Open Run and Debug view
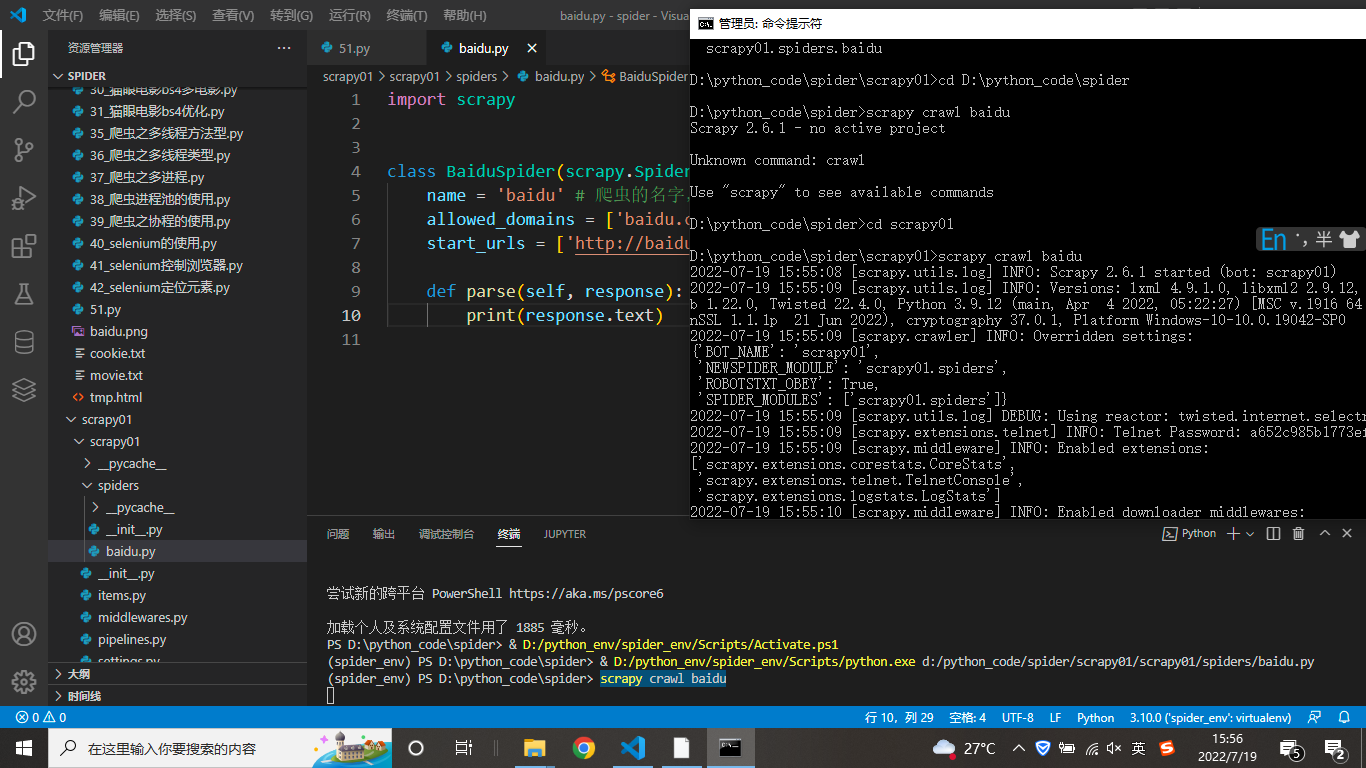 [24, 198]
